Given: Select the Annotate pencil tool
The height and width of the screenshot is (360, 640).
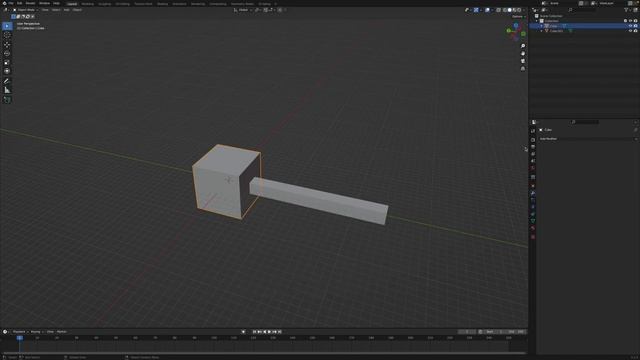Looking at the screenshot, I should [x=7, y=81].
